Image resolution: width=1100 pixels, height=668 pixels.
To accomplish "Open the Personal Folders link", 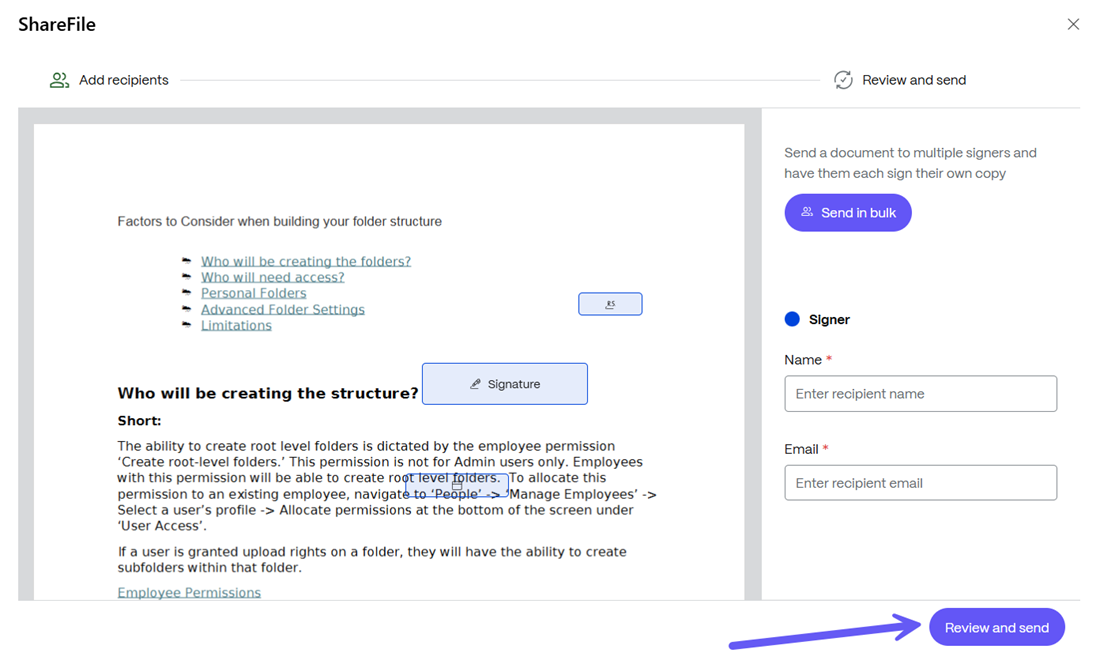I will pyautogui.click(x=253, y=293).
